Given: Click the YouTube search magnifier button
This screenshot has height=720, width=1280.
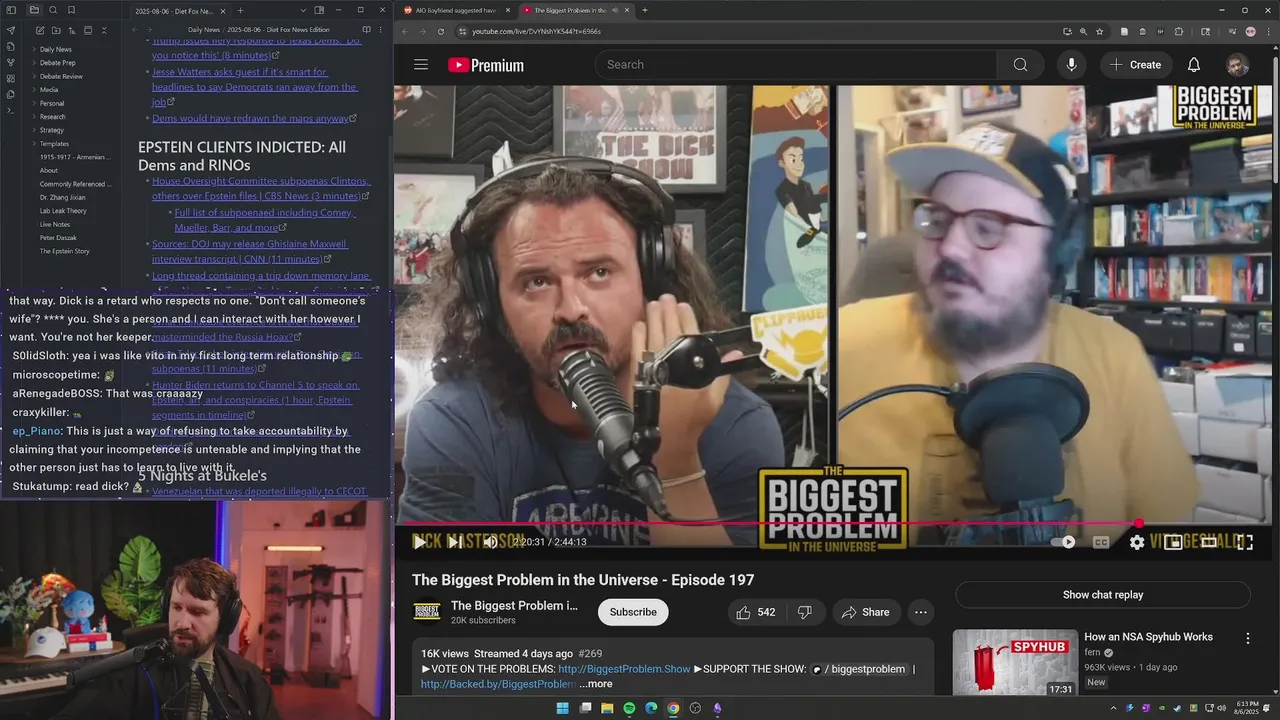Looking at the screenshot, I should [x=1020, y=65].
